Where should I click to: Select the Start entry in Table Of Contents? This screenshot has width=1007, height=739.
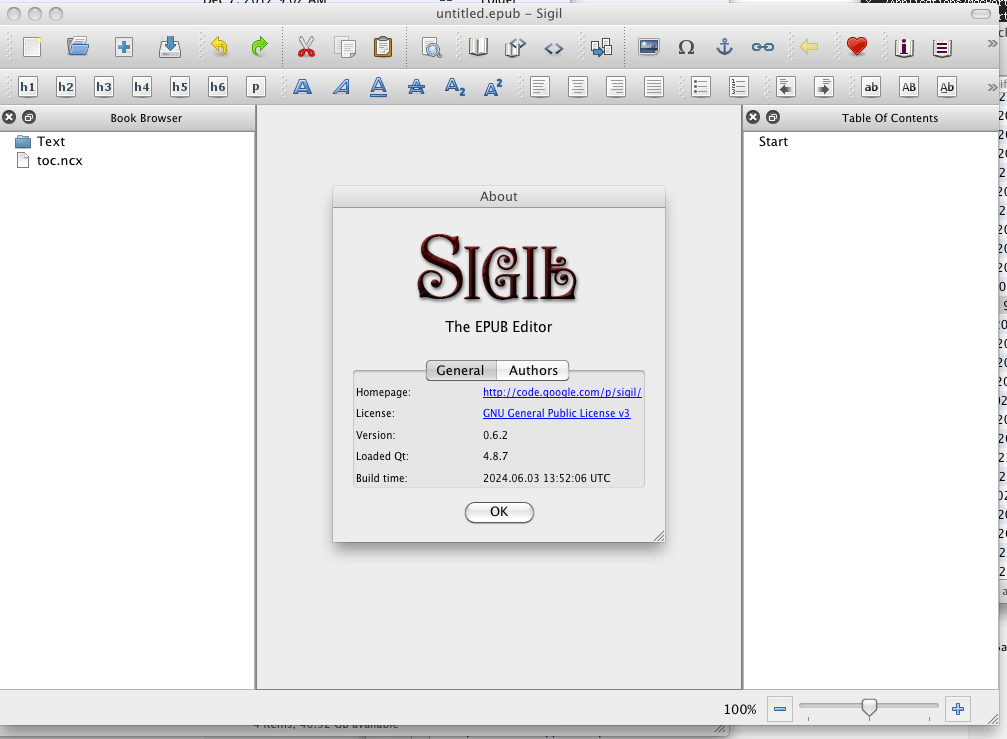tap(773, 142)
